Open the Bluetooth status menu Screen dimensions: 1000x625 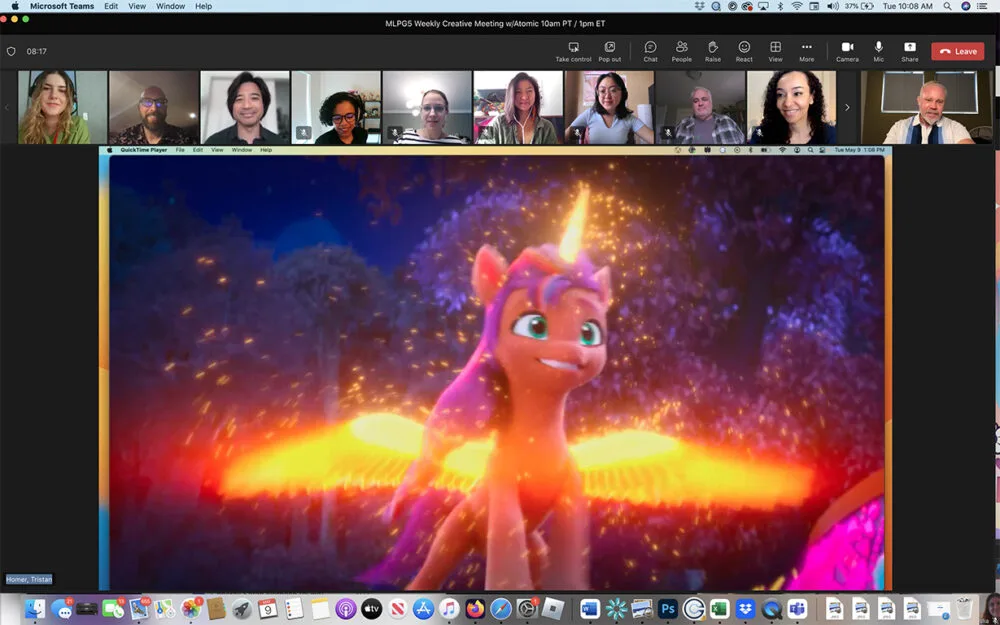[x=780, y=6]
